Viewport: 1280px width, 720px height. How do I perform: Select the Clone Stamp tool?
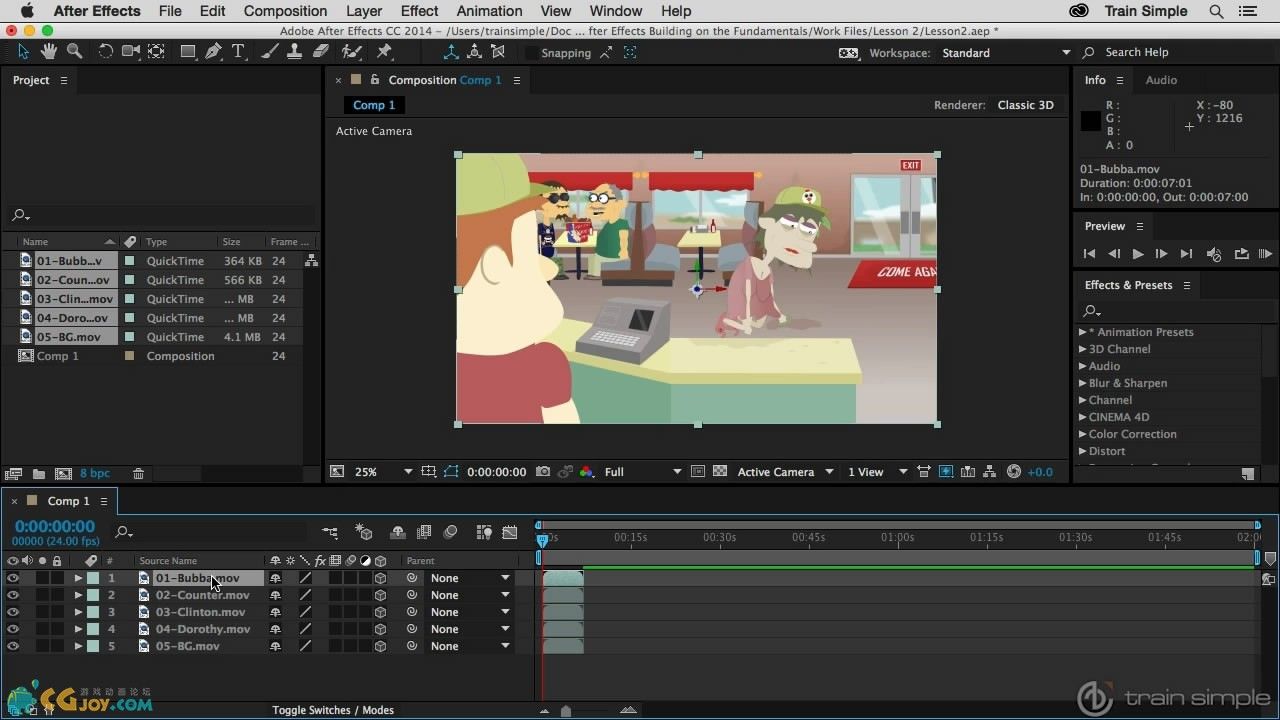click(x=296, y=52)
